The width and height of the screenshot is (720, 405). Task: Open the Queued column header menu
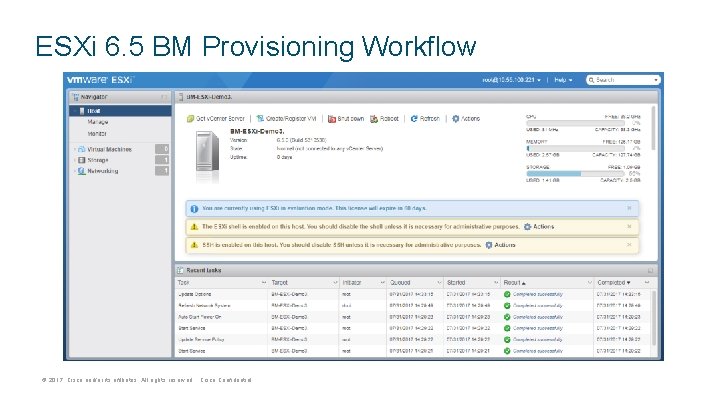439,282
